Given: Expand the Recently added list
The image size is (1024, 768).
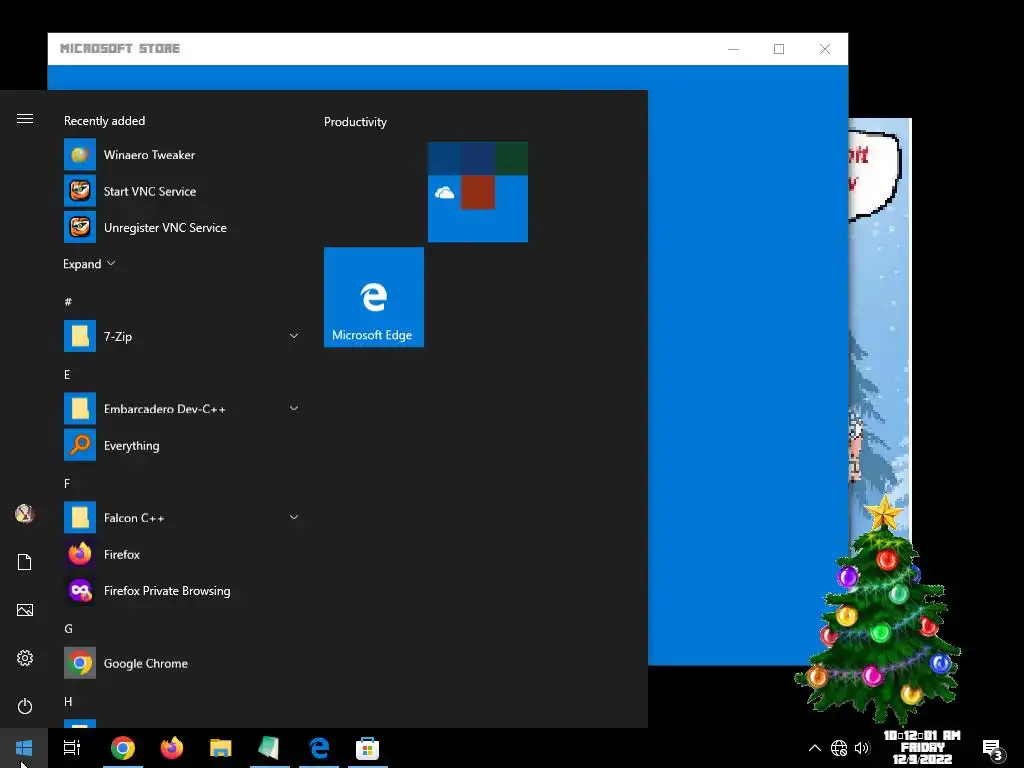Looking at the screenshot, I should click(x=89, y=264).
